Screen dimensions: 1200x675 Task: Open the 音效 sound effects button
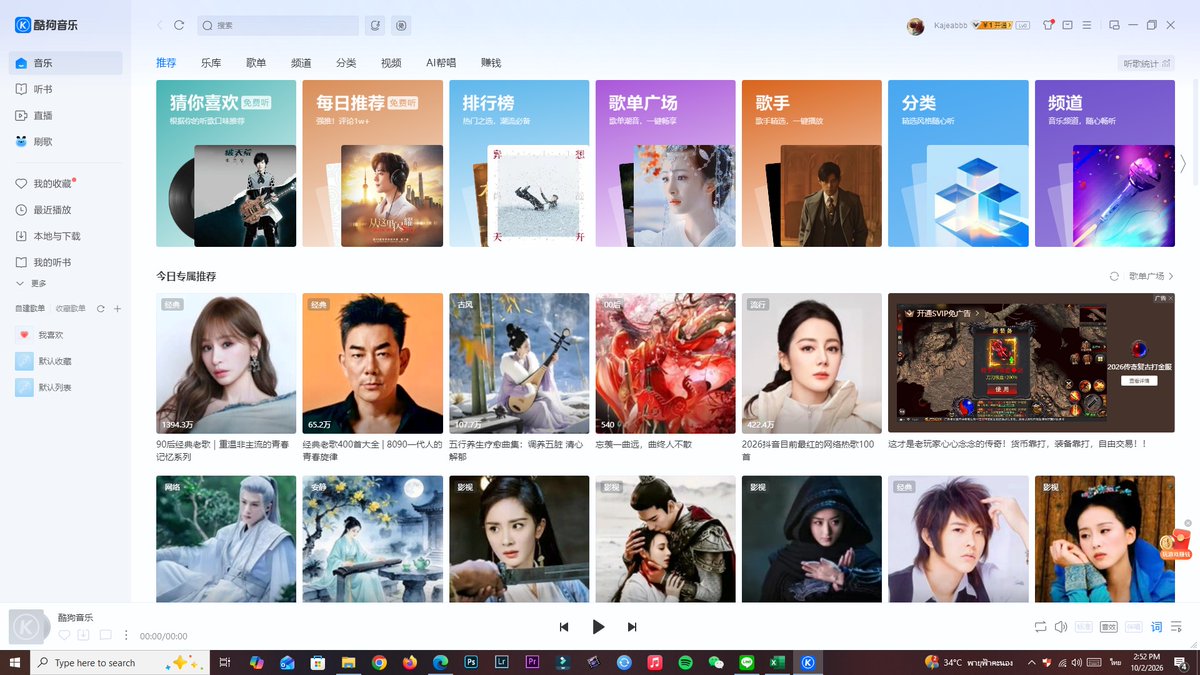[1108, 627]
